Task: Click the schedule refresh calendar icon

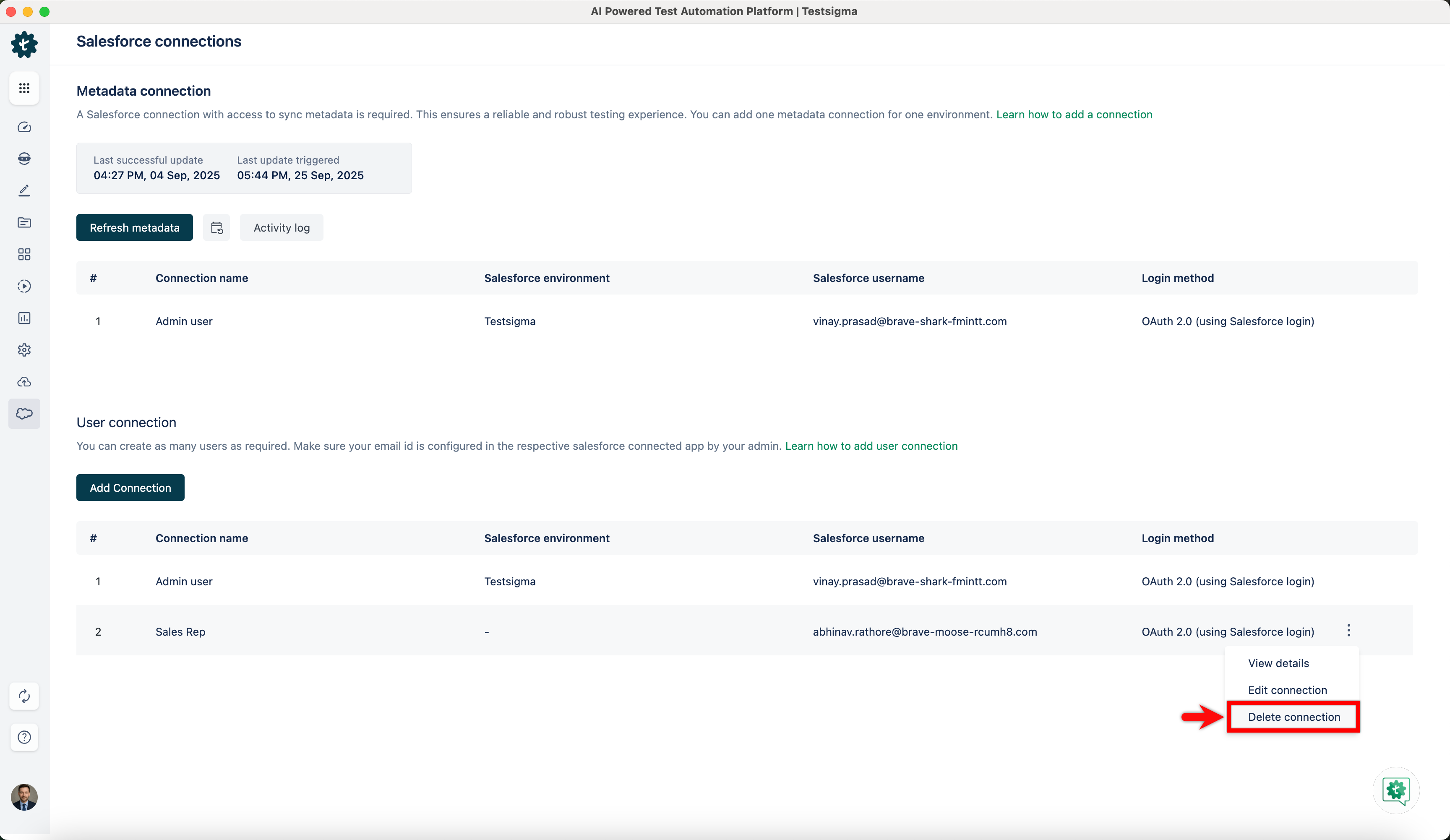Action: click(216, 228)
